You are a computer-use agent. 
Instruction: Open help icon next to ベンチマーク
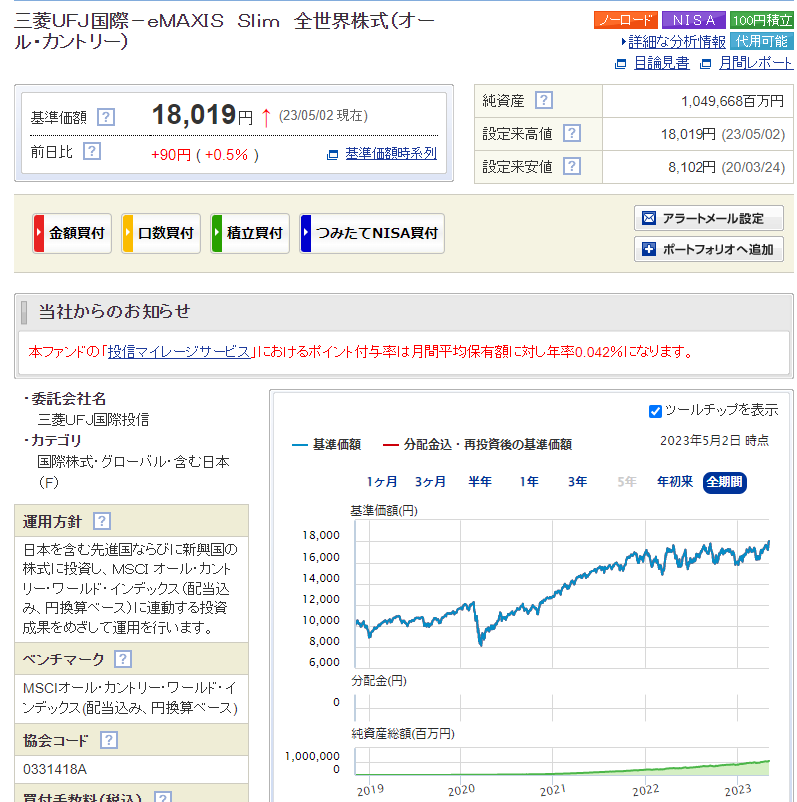click(123, 659)
